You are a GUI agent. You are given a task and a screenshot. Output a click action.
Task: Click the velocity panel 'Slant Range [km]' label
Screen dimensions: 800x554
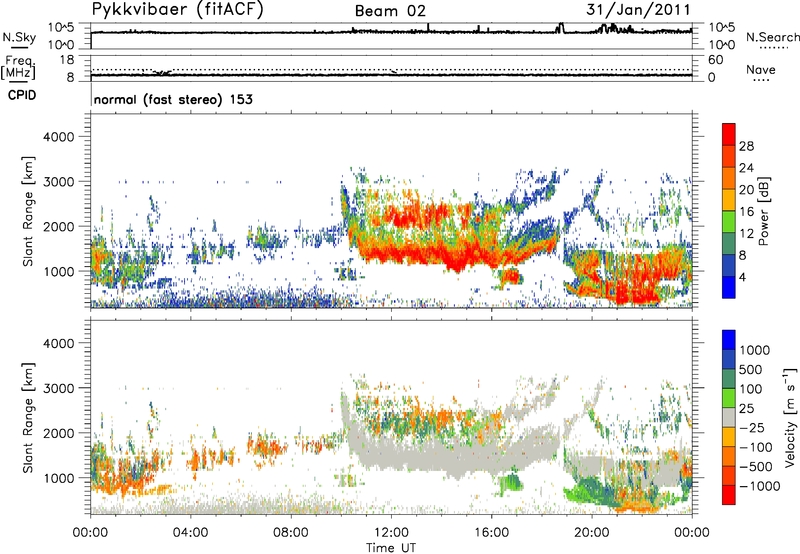pyautogui.click(x=29, y=418)
